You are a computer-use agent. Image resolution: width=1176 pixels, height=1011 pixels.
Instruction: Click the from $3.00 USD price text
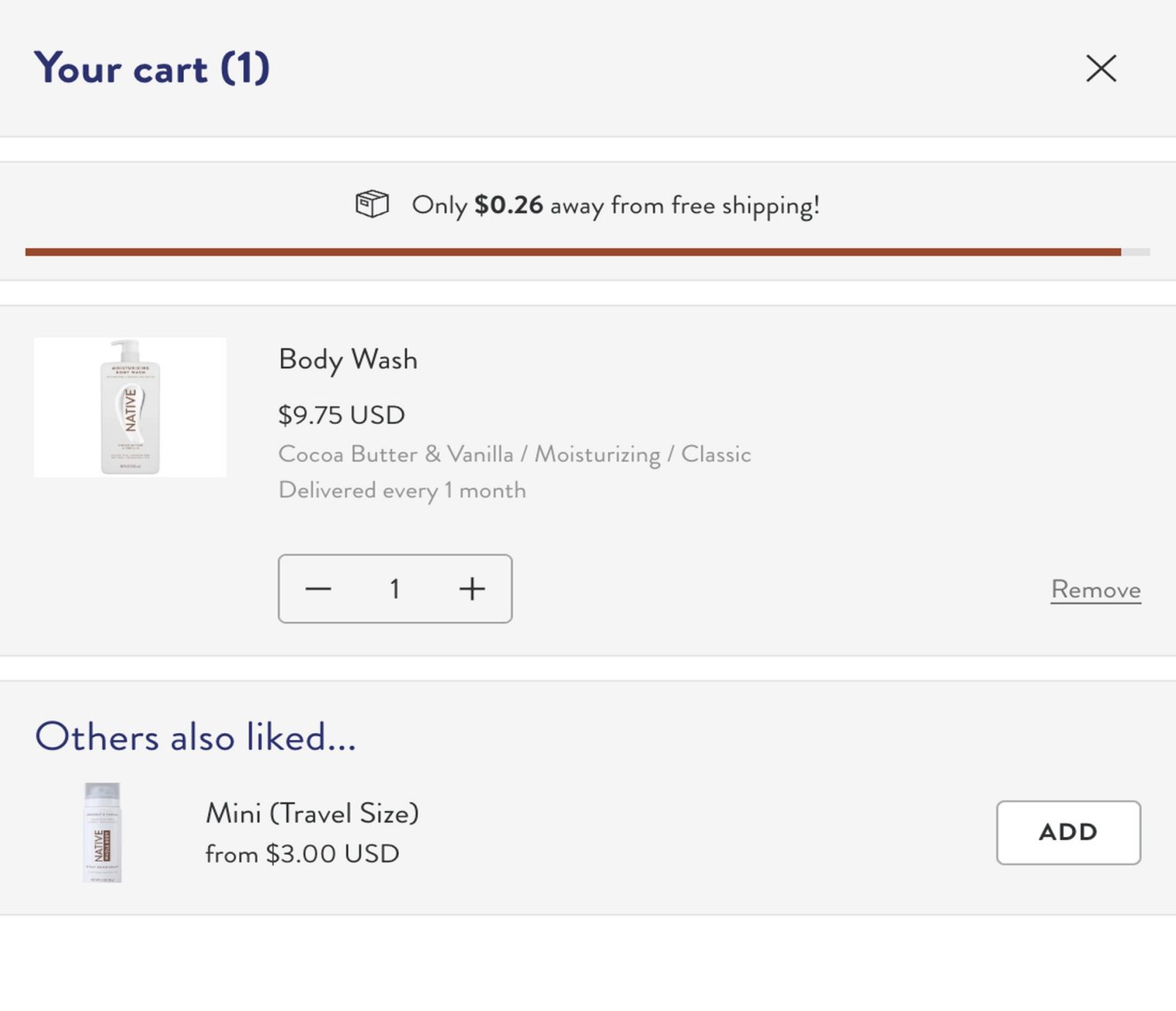pyautogui.click(x=302, y=853)
